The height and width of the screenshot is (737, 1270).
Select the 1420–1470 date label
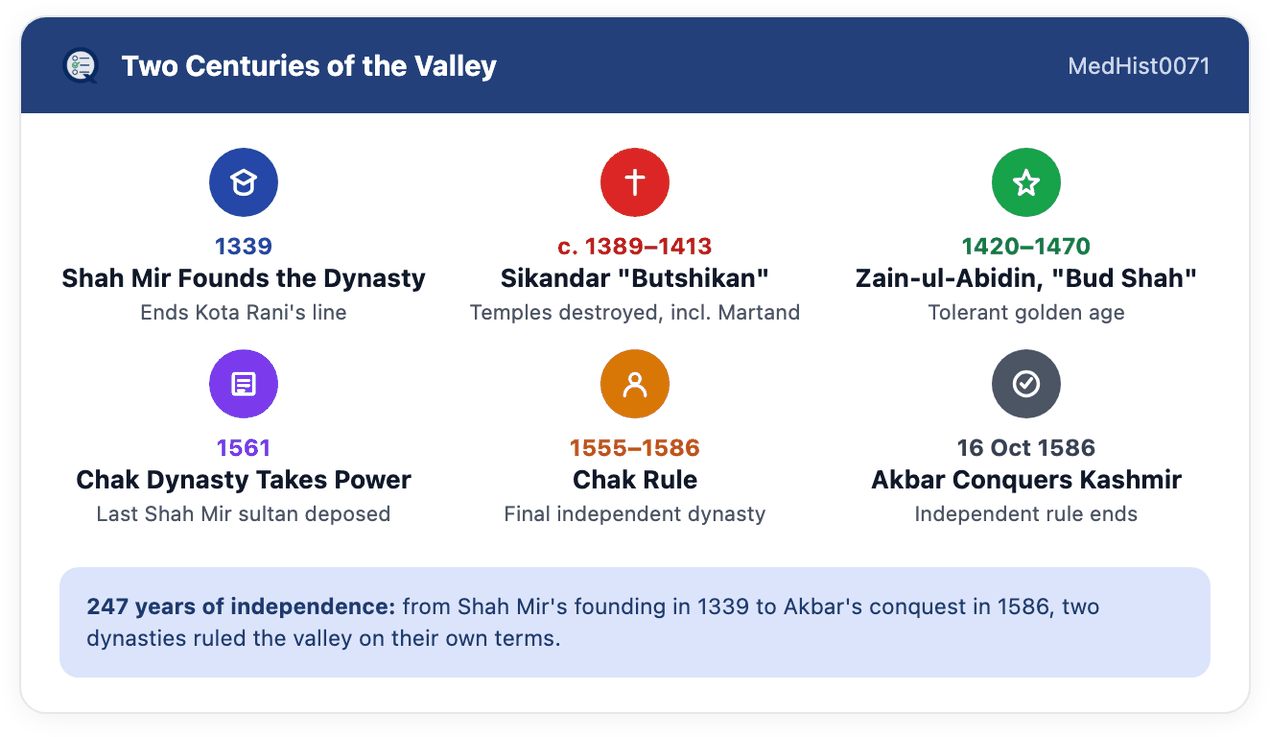[x=1026, y=246]
